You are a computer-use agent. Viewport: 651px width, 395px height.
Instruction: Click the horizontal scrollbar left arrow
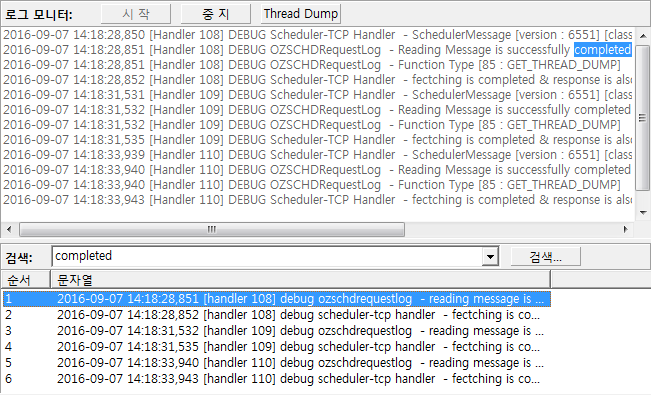tap(9, 229)
